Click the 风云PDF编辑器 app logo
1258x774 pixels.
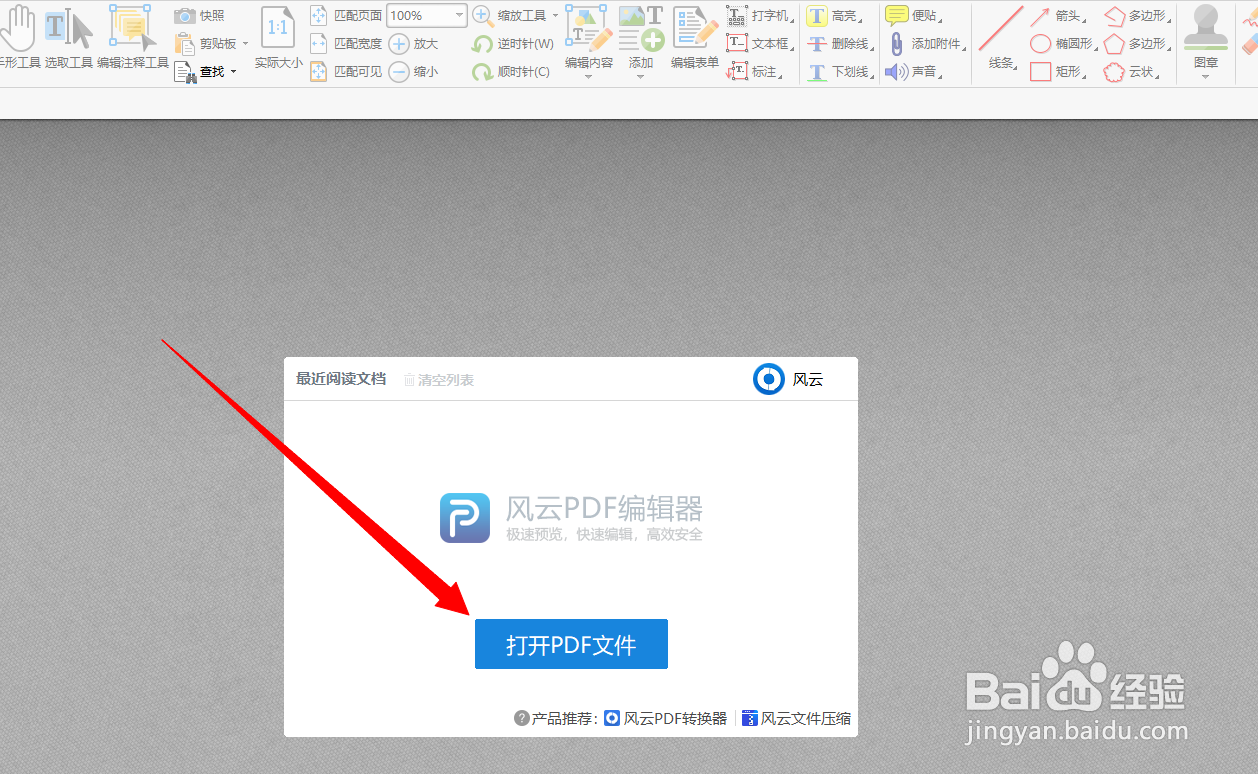pos(465,518)
